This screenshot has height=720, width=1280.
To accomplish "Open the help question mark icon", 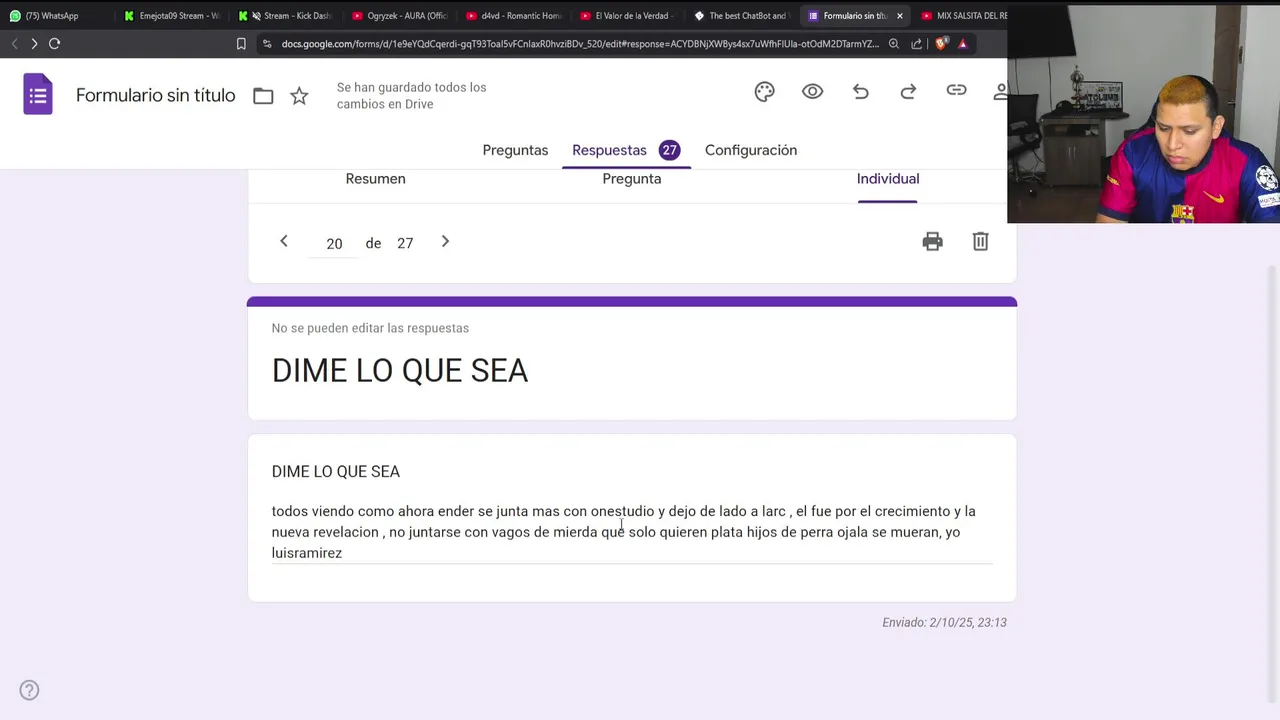I will pyautogui.click(x=29, y=690).
